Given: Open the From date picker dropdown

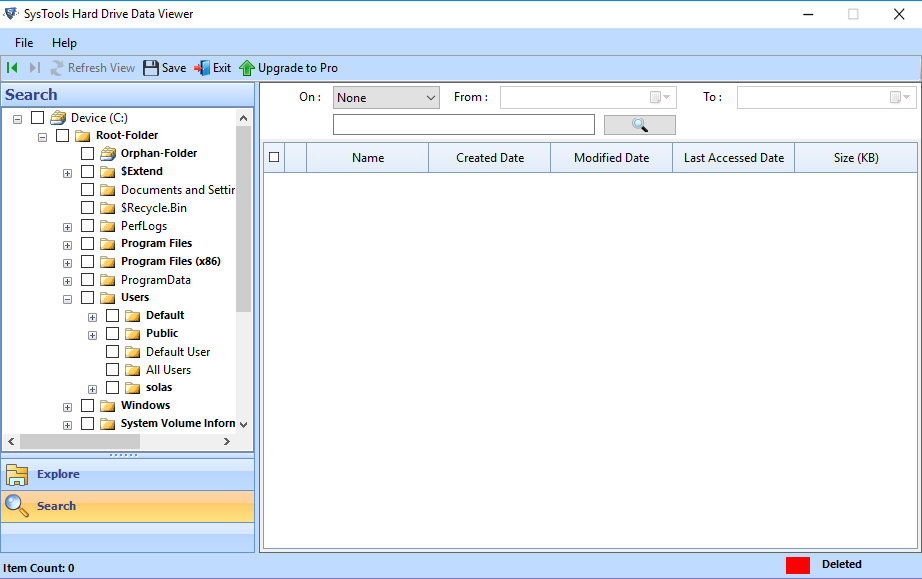Looking at the screenshot, I should click(660, 97).
